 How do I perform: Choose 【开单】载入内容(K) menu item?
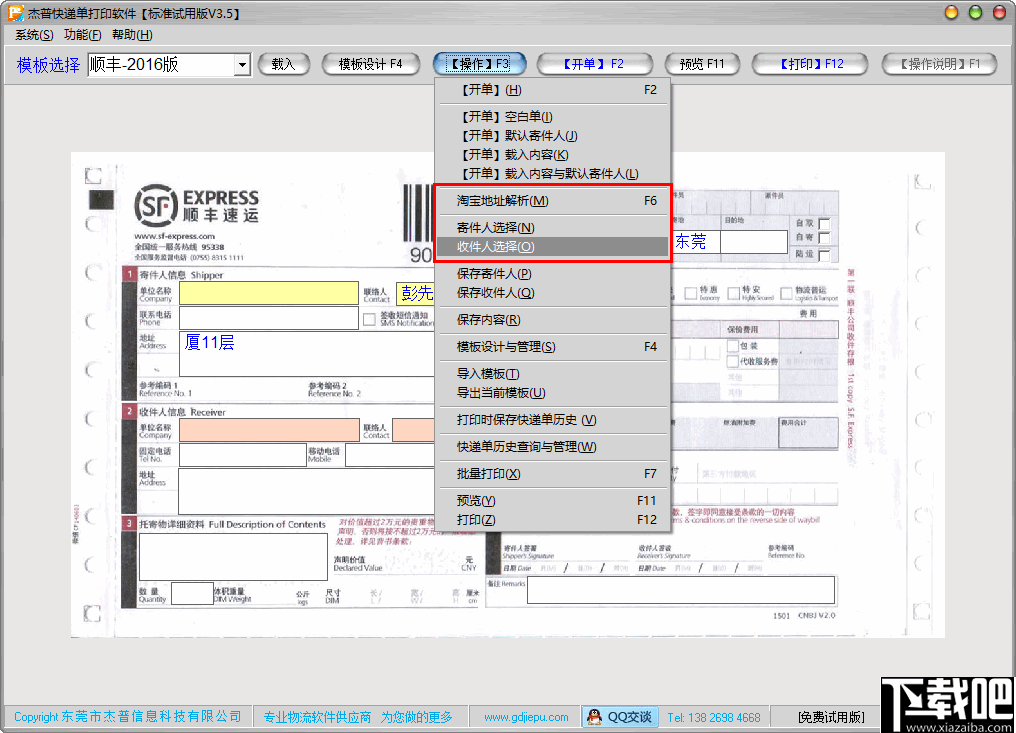(553, 155)
